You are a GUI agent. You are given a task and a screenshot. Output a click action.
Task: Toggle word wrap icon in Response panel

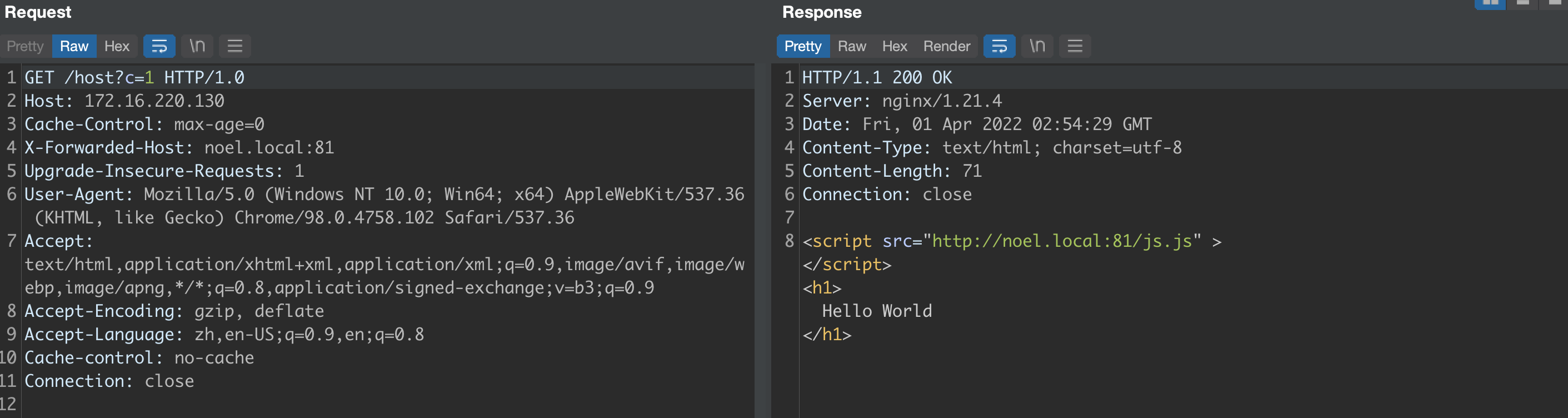pos(1000,46)
